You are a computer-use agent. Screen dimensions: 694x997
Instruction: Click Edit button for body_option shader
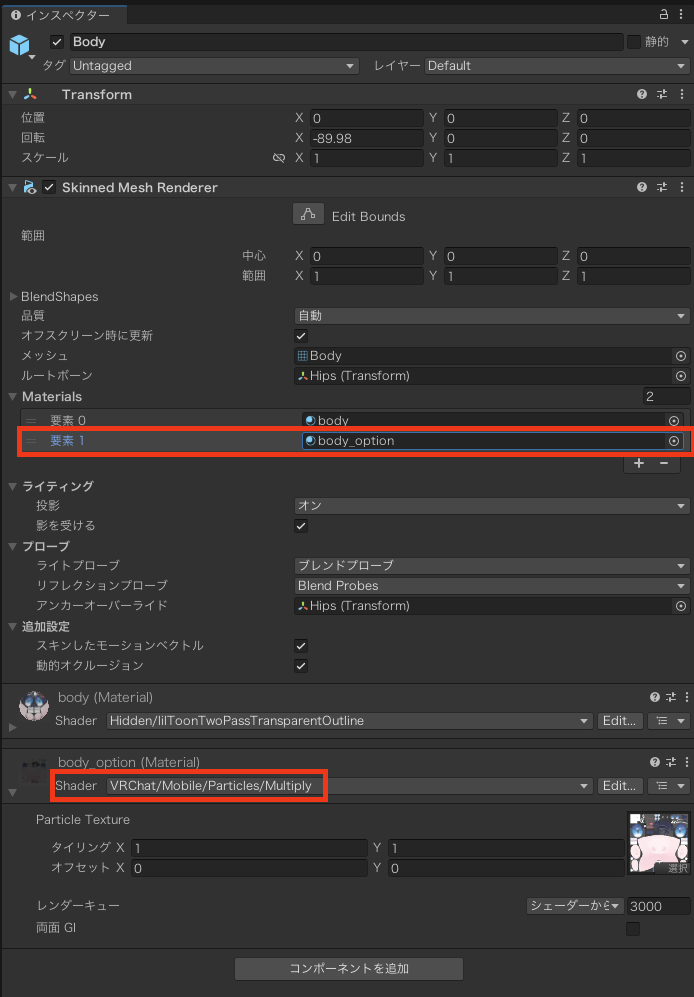tap(619, 786)
